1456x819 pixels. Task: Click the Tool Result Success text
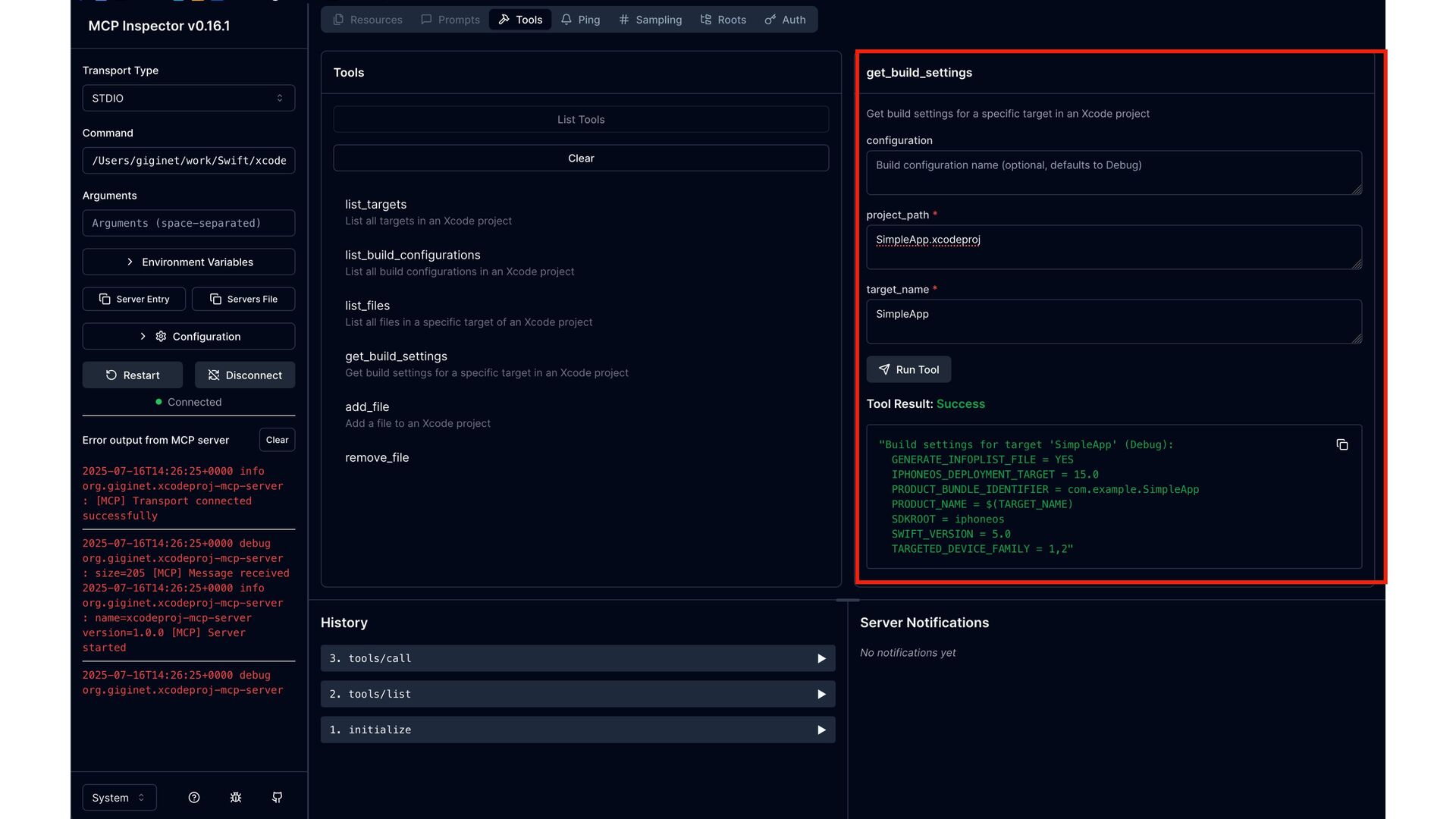coord(926,403)
